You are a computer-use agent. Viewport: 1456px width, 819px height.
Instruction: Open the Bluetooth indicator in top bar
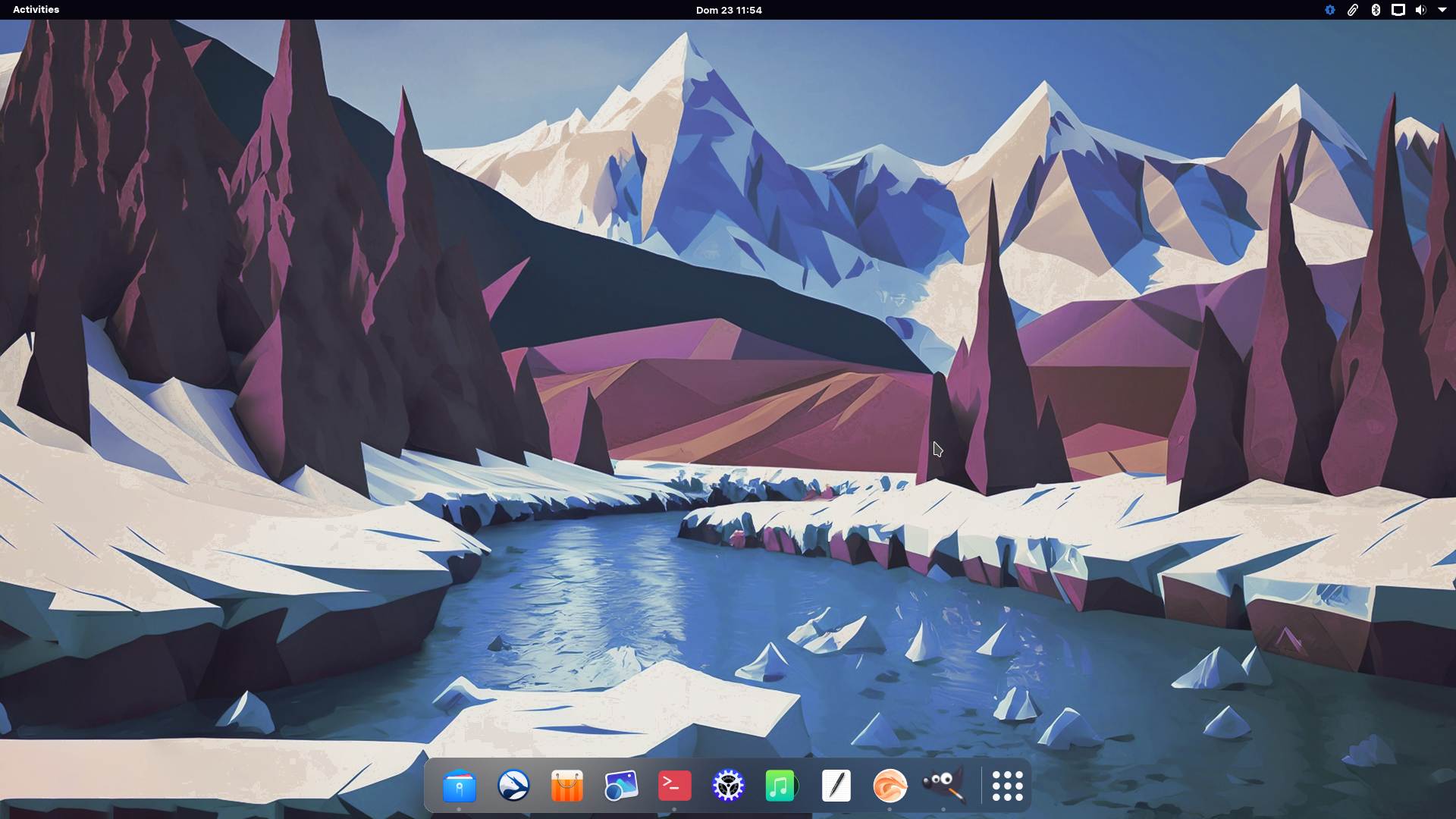tap(1375, 10)
